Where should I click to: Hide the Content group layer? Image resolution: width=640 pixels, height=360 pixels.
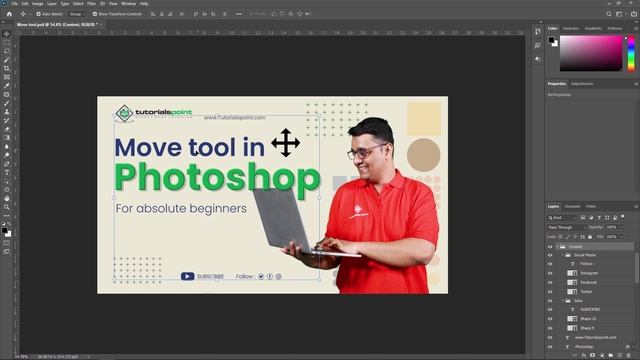click(x=550, y=247)
